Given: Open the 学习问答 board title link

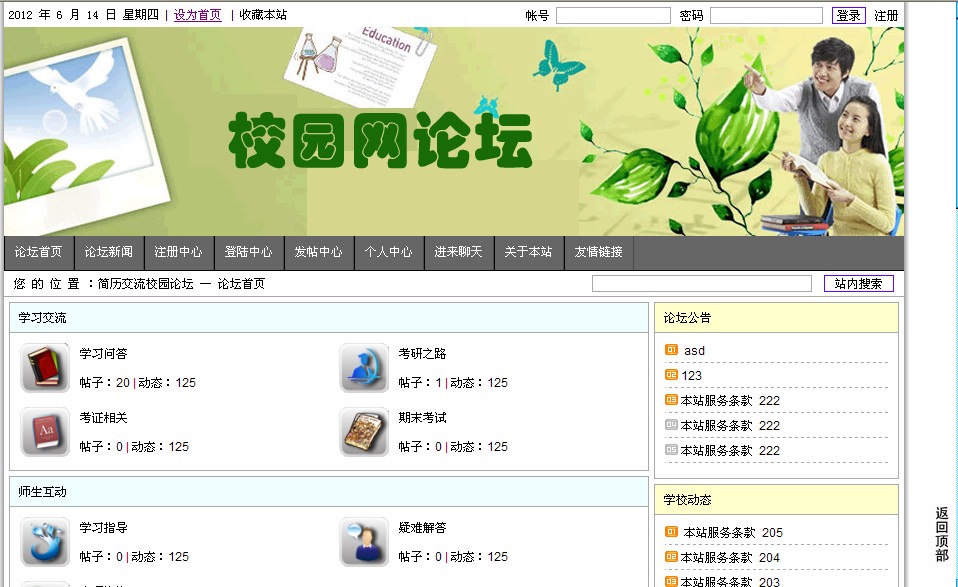Looking at the screenshot, I should click(x=103, y=354).
